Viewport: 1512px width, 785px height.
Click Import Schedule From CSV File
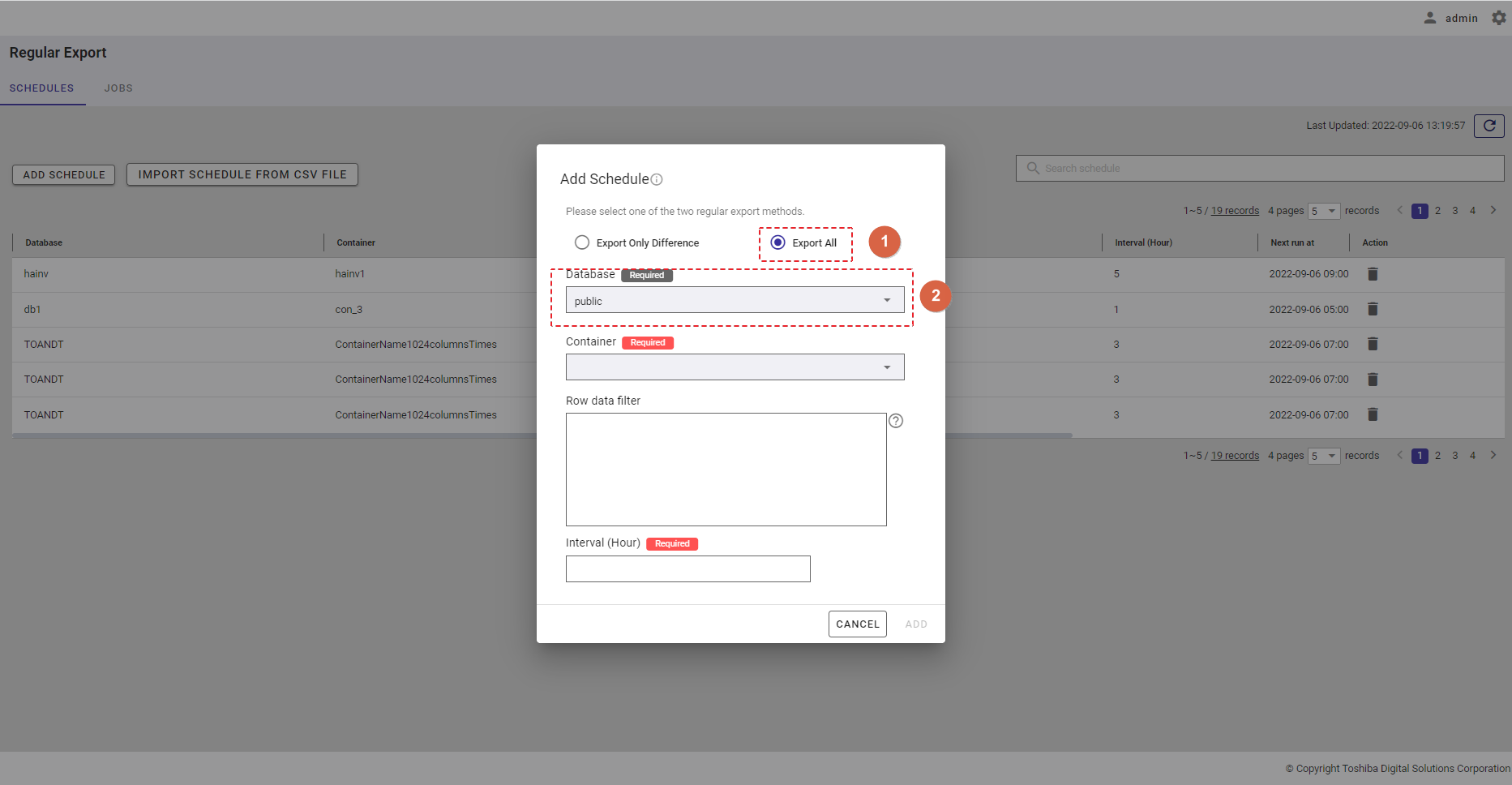pyautogui.click(x=242, y=174)
